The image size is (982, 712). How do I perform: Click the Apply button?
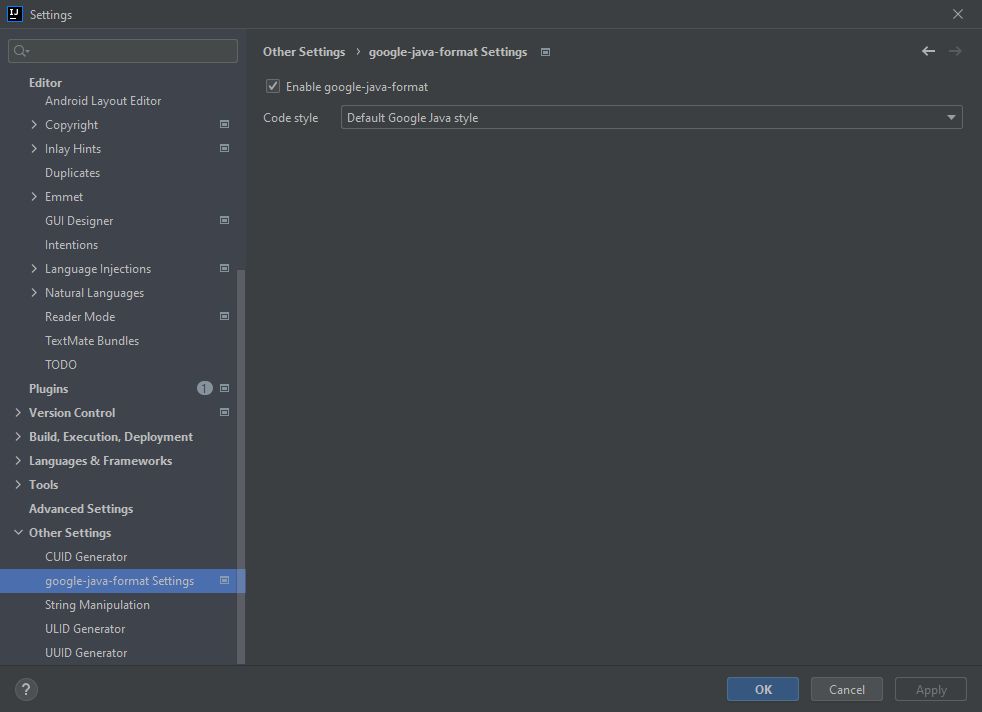pyautogui.click(x=931, y=689)
